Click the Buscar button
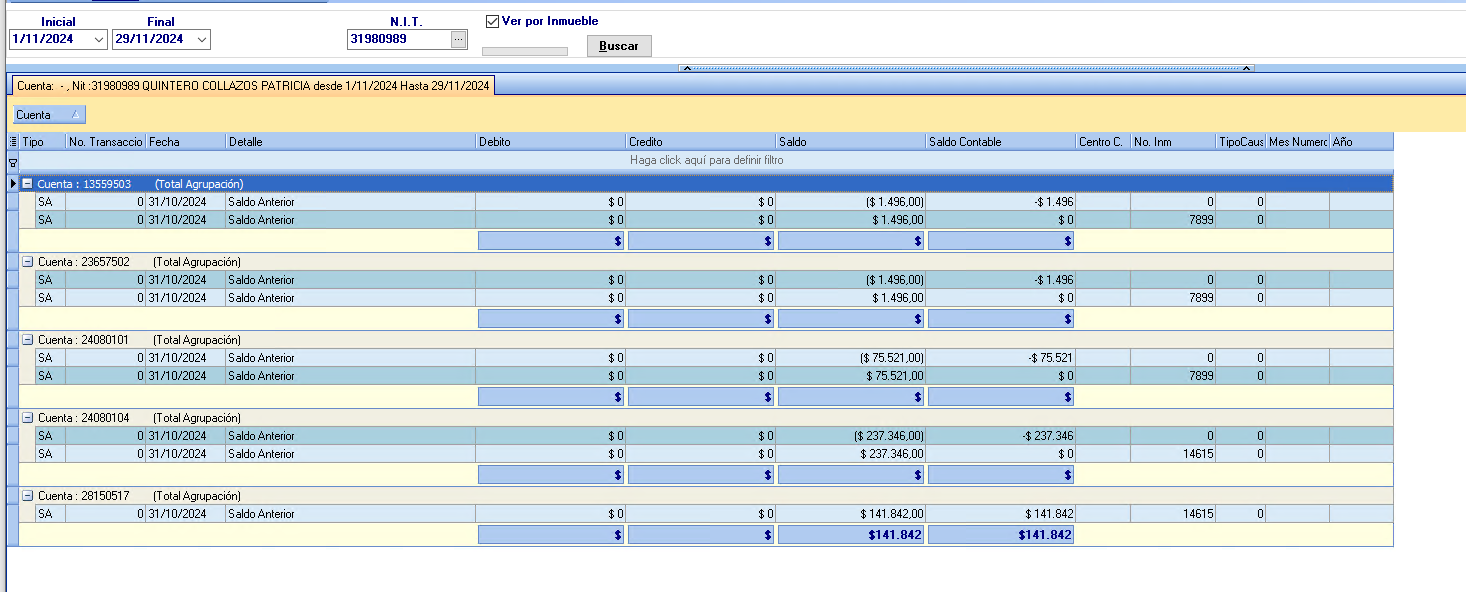 [619, 46]
